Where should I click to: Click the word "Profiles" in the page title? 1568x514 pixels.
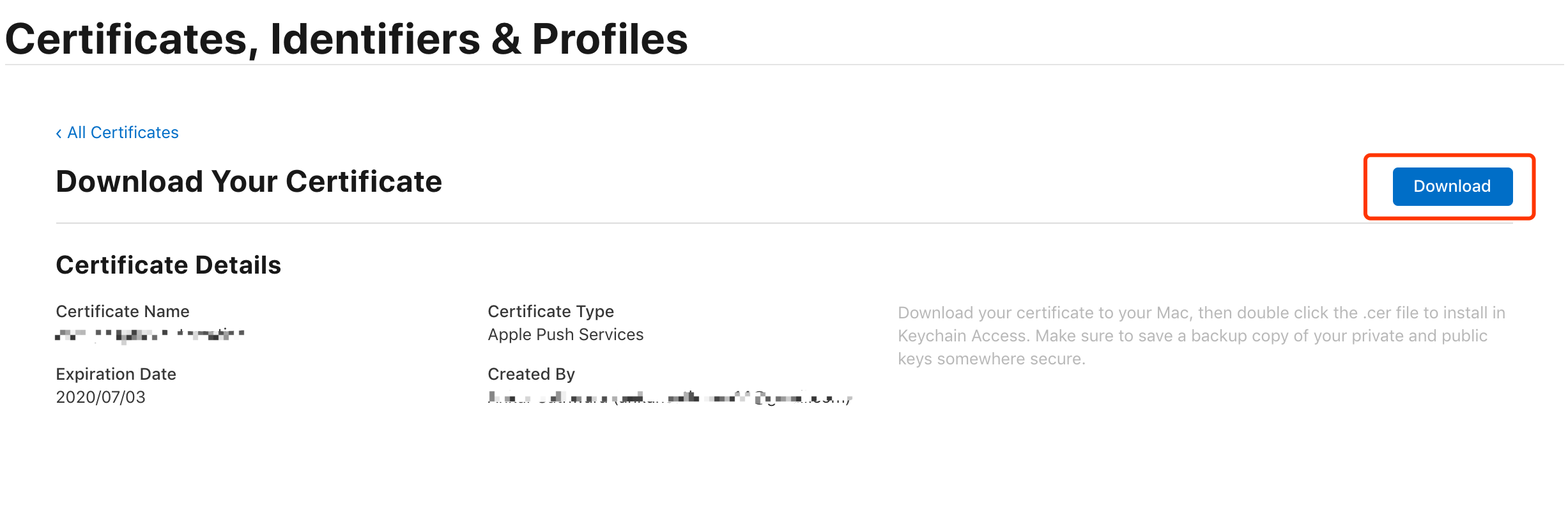click(610, 39)
